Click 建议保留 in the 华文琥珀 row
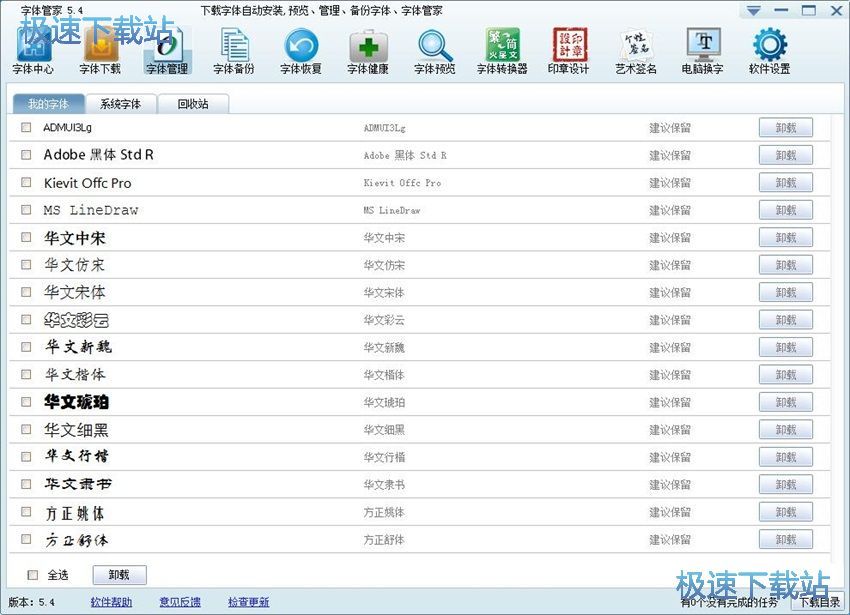The height and width of the screenshot is (615, 850). (x=670, y=402)
